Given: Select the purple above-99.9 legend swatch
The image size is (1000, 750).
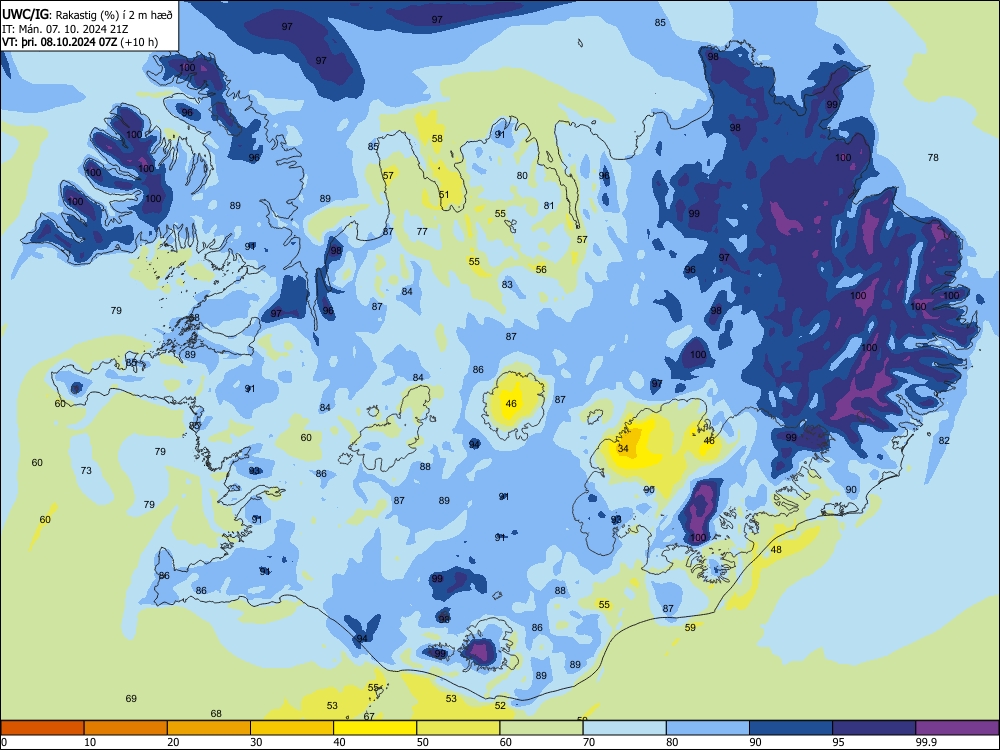Looking at the screenshot, I should tap(957, 728).
